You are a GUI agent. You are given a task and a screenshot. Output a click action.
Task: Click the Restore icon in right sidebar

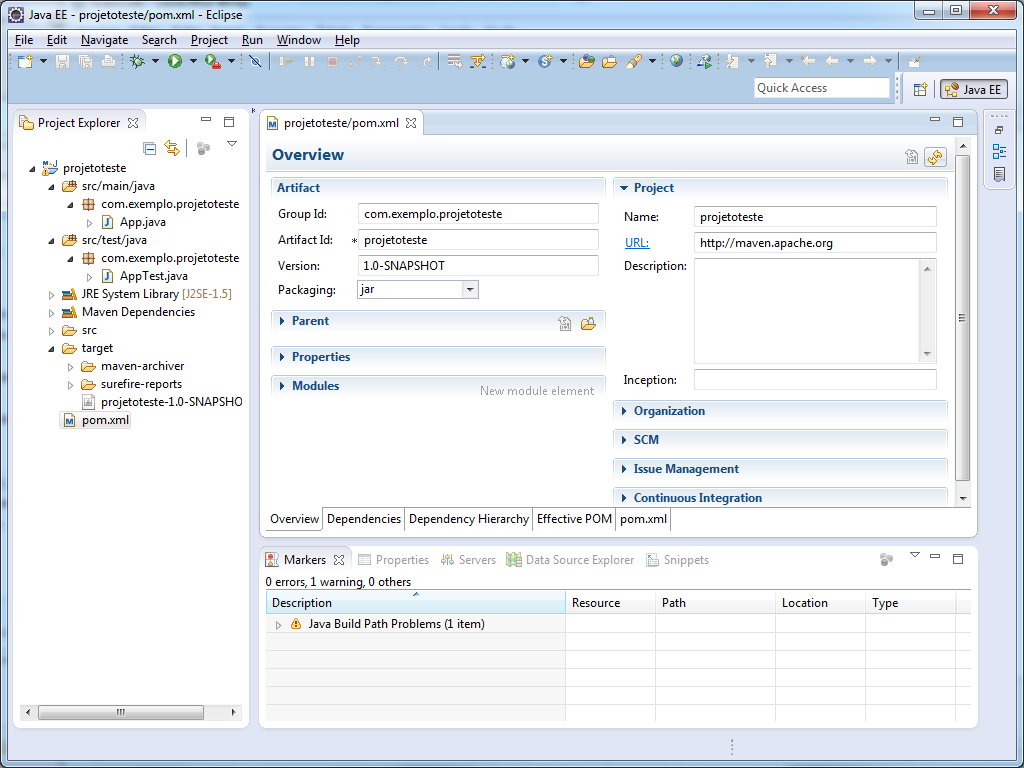pos(999,130)
